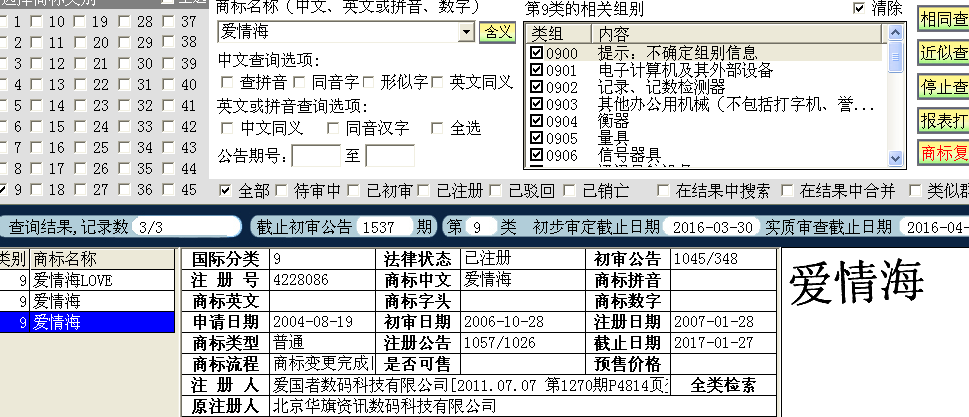Click the 类组 column header
Screen dimensions: 969x417
pos(558,33)
